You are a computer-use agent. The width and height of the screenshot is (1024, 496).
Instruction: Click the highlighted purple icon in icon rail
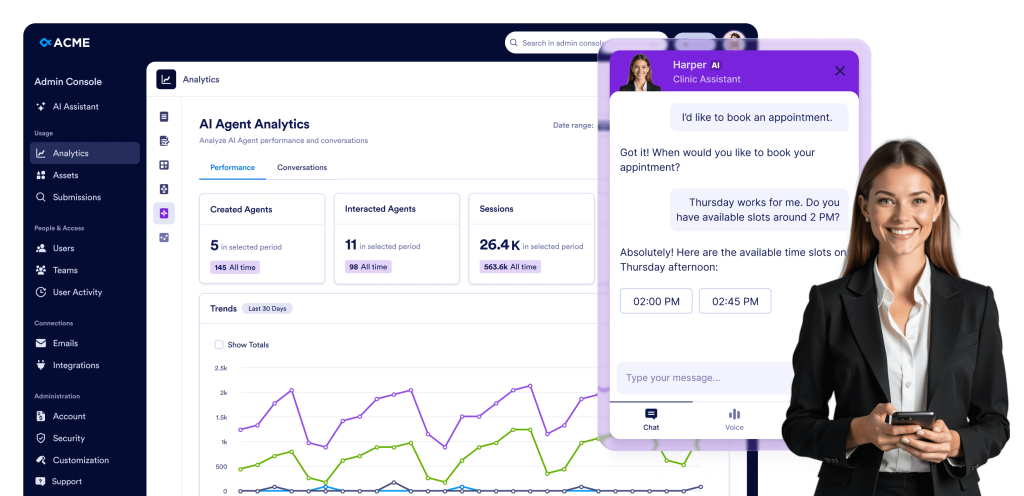pyautogui.click(x=164, y=213)
